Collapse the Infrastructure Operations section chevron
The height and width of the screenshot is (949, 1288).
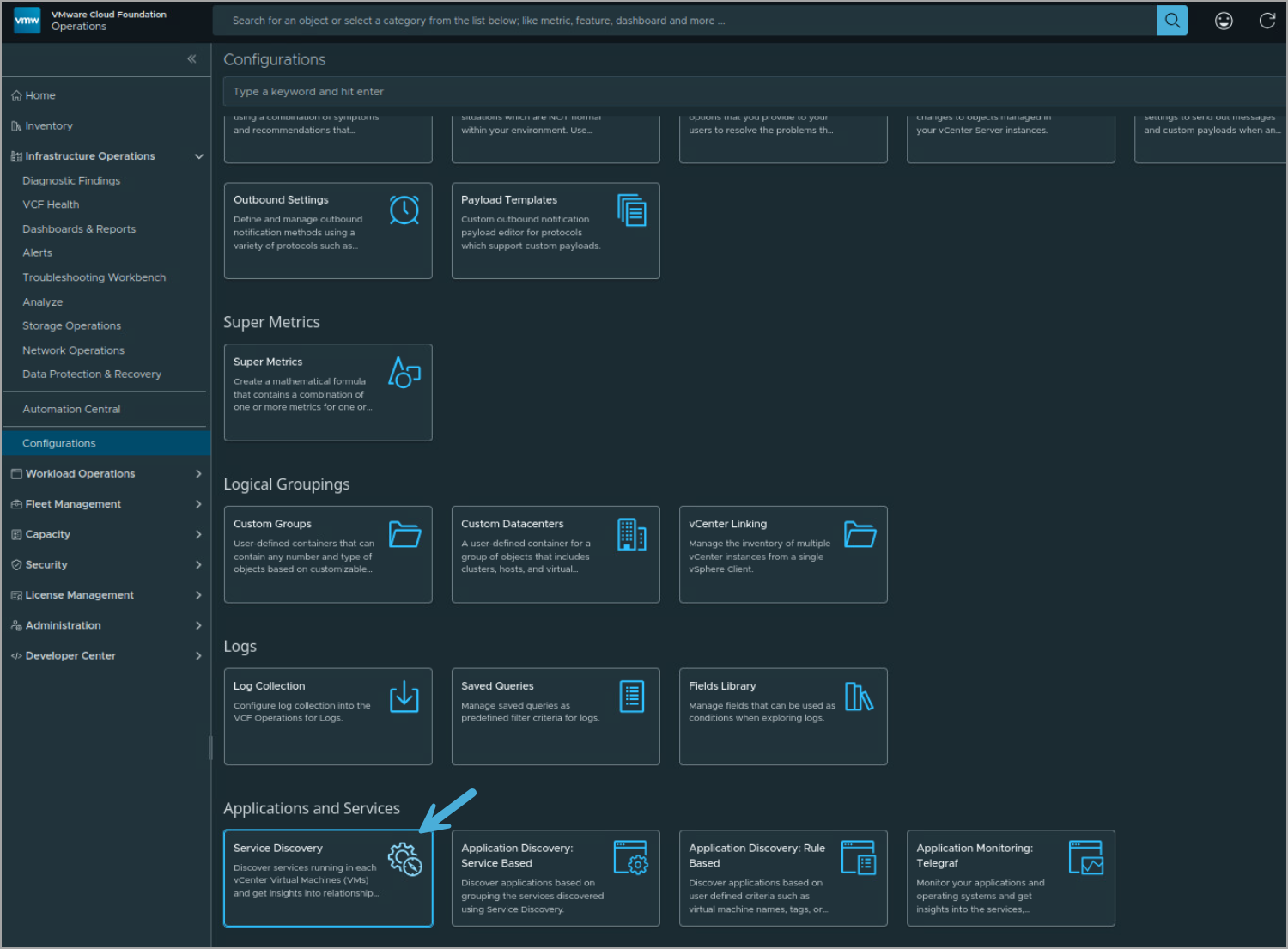[x=199, y=156]
